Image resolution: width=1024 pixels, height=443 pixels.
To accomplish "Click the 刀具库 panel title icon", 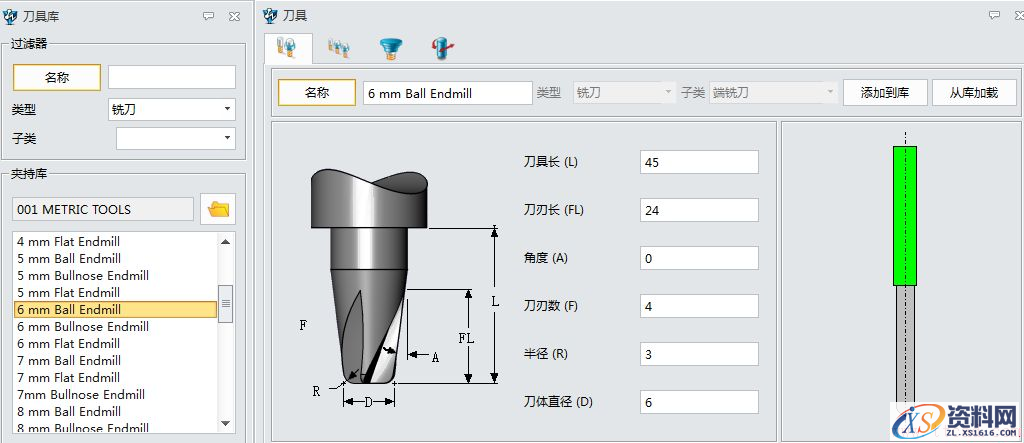I will (11, 16).
